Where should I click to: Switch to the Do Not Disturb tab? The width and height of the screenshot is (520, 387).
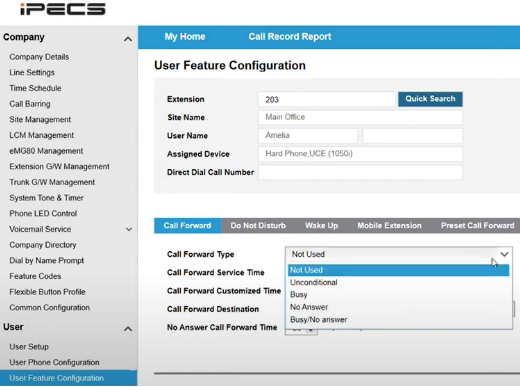[258, 226]
